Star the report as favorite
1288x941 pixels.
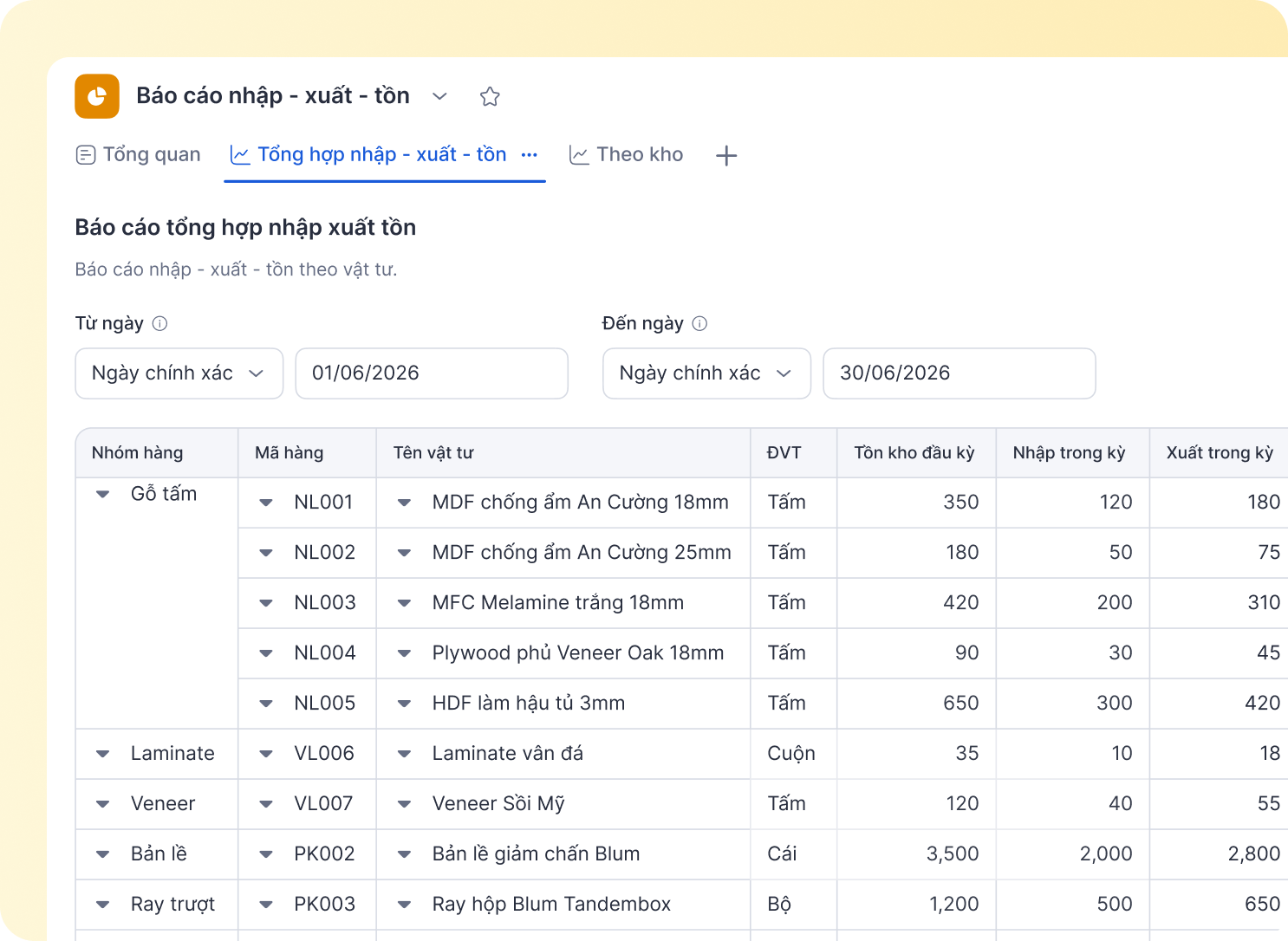[490, 96]
